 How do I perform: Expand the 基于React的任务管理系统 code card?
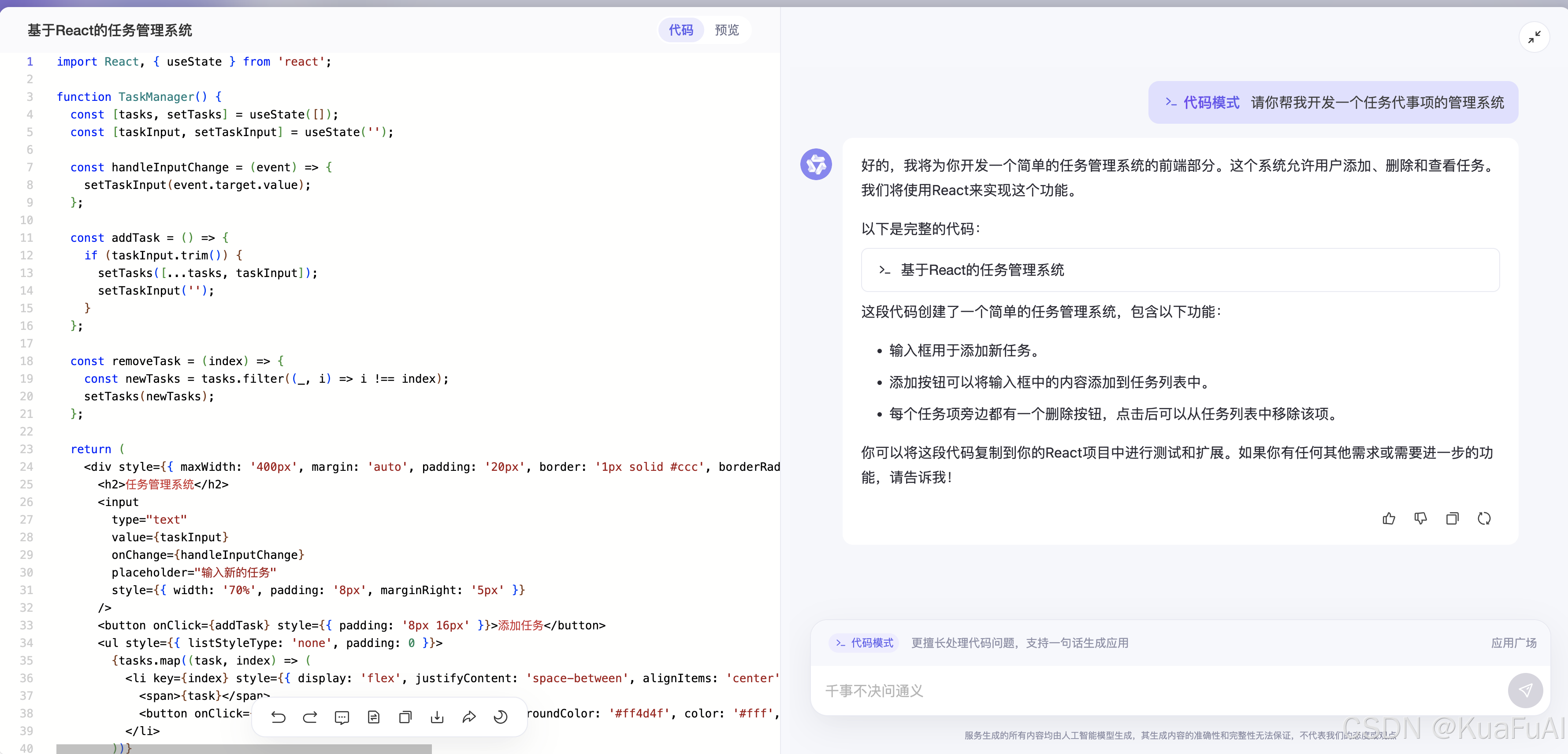(1179, 270)
